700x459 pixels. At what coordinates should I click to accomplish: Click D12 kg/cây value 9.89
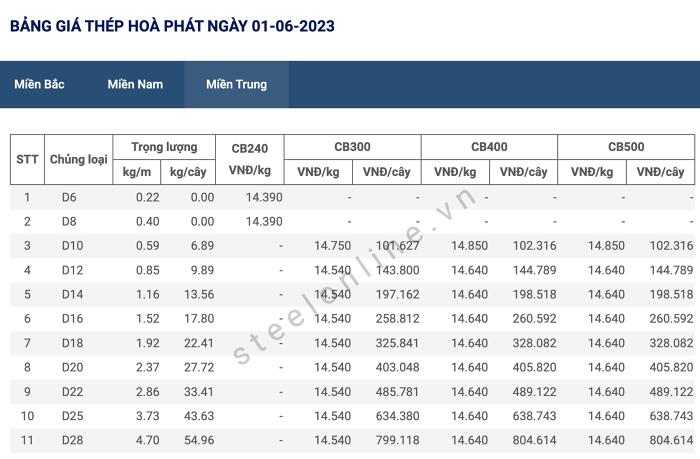coord(202,270)
